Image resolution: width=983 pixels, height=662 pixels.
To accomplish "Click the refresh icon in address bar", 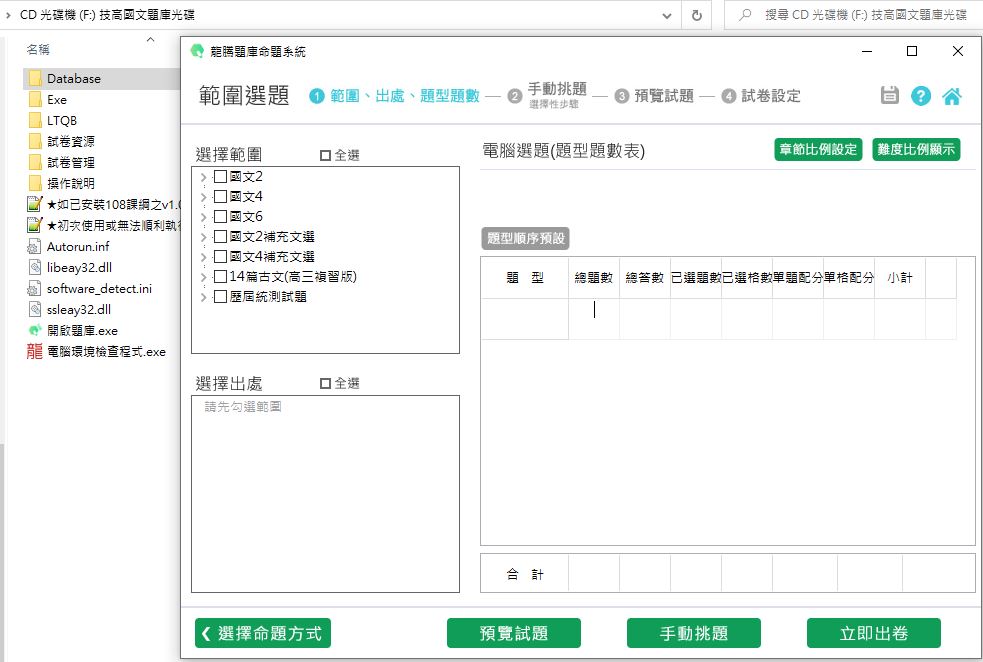I will coord(697,15).
